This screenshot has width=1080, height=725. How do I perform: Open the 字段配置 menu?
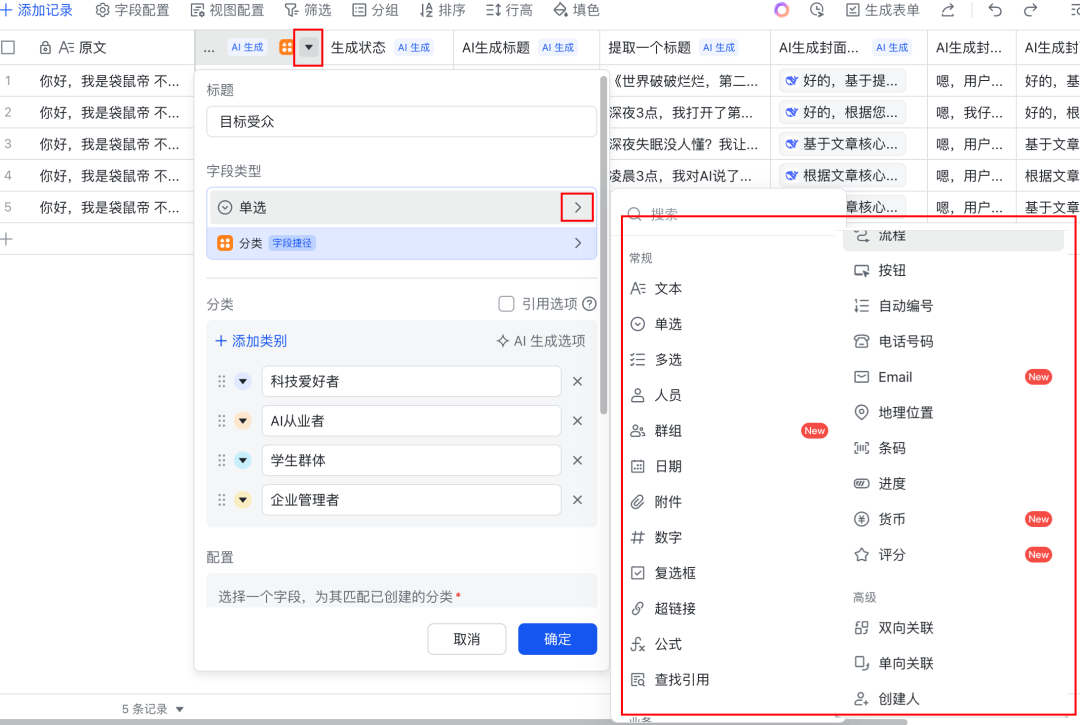143,11
